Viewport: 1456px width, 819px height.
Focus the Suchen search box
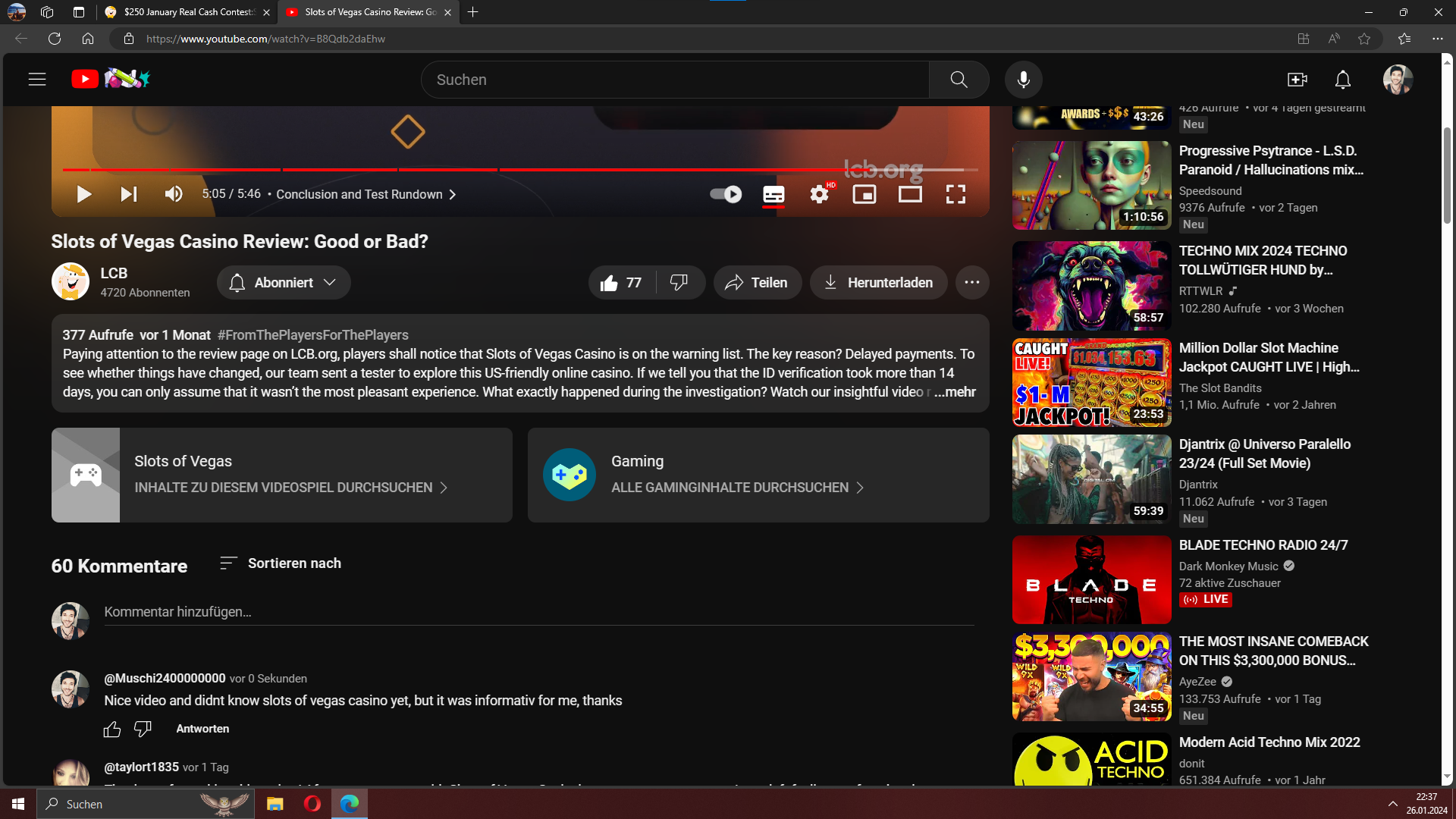coord(675,80)
